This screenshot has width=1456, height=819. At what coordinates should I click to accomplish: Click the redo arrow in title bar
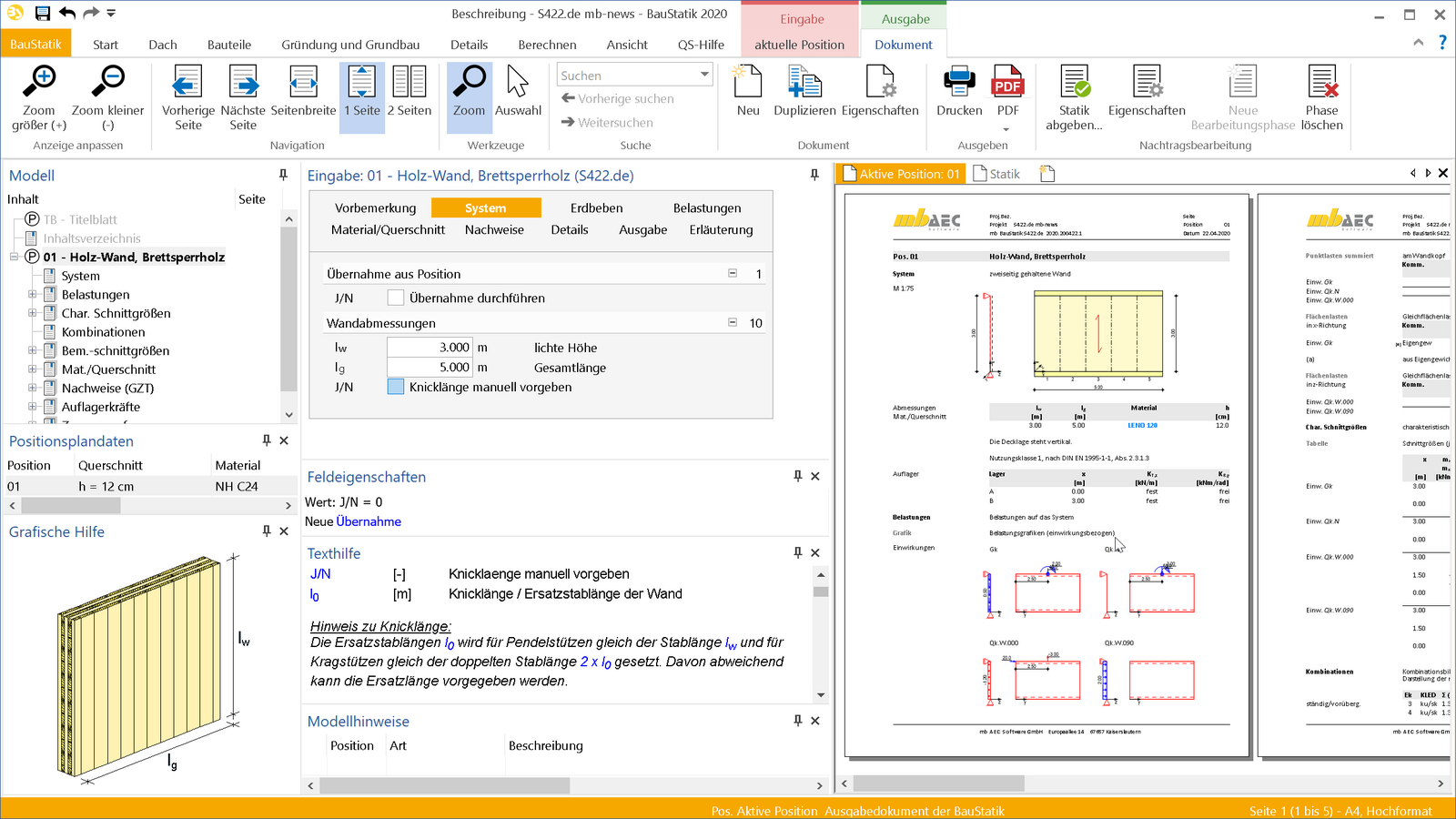click(x=90, y=13)
